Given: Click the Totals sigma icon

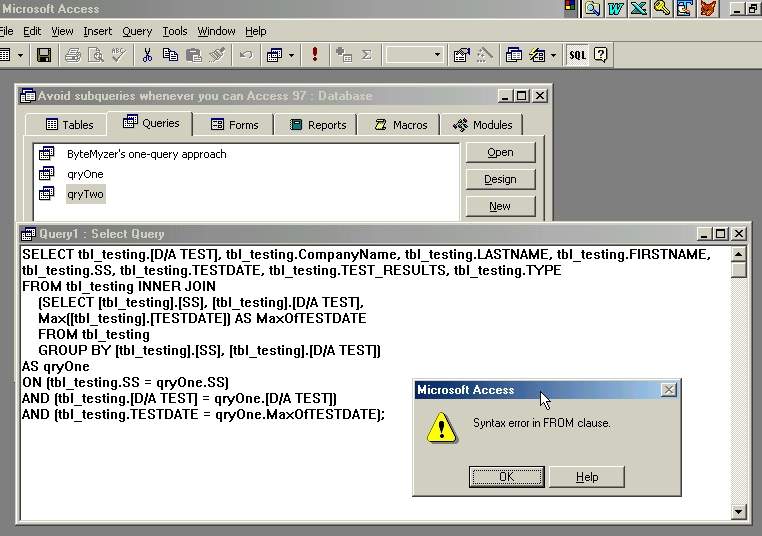Looking at the screenshot, I should pos(367,55).
